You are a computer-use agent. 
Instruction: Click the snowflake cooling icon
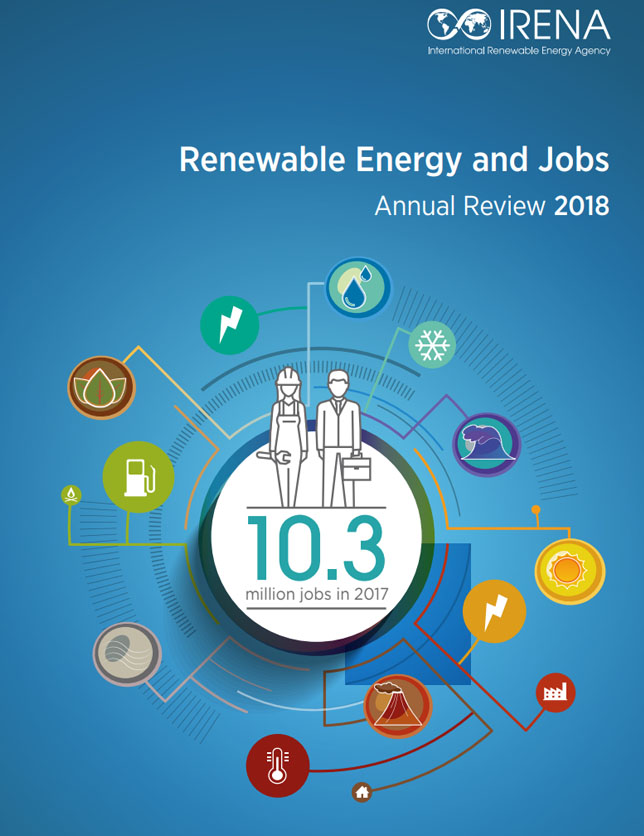(x=433, y=345)
